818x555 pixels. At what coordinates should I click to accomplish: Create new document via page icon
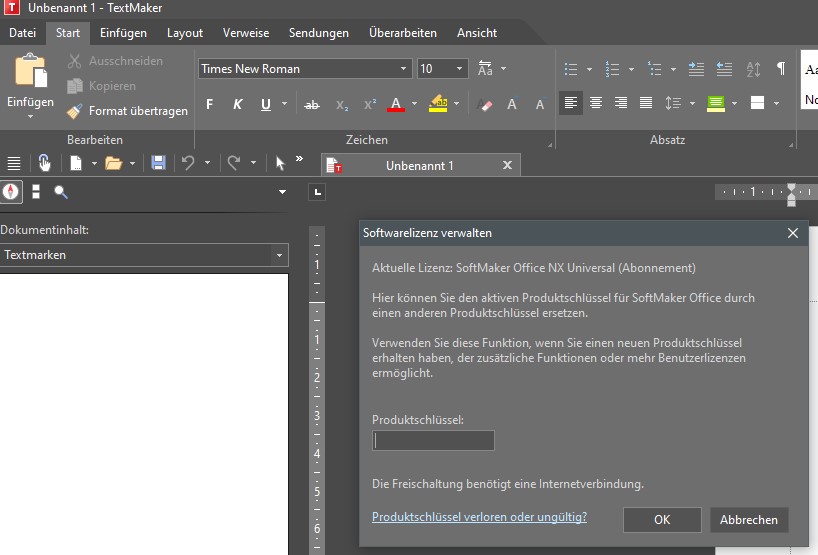[x=76, y=163]
